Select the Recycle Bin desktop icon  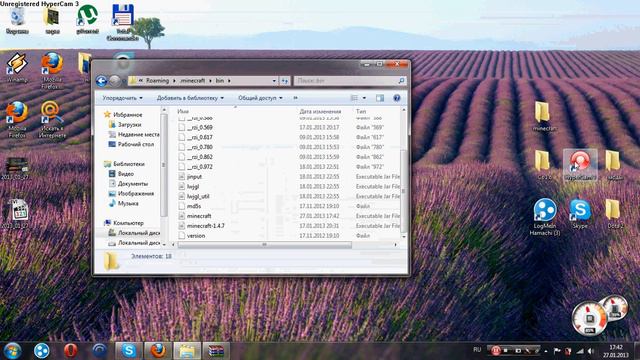pyautogui.click(x=17, y=20)
